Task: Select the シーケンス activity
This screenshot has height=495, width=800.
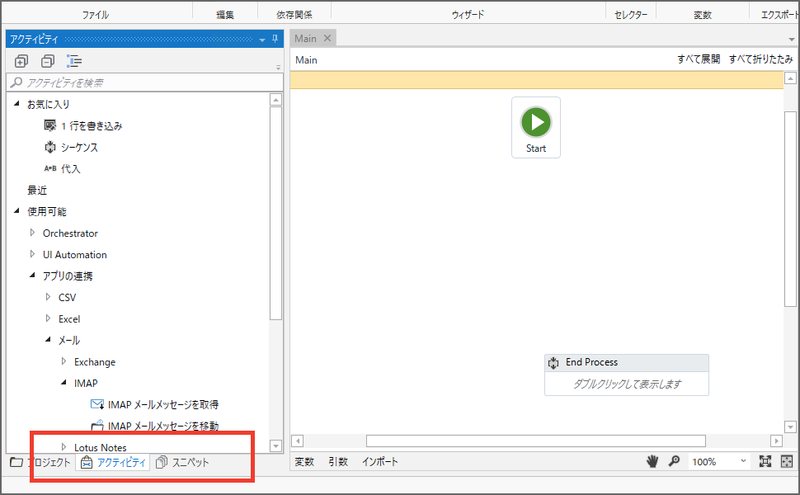Action: point(71,147)
